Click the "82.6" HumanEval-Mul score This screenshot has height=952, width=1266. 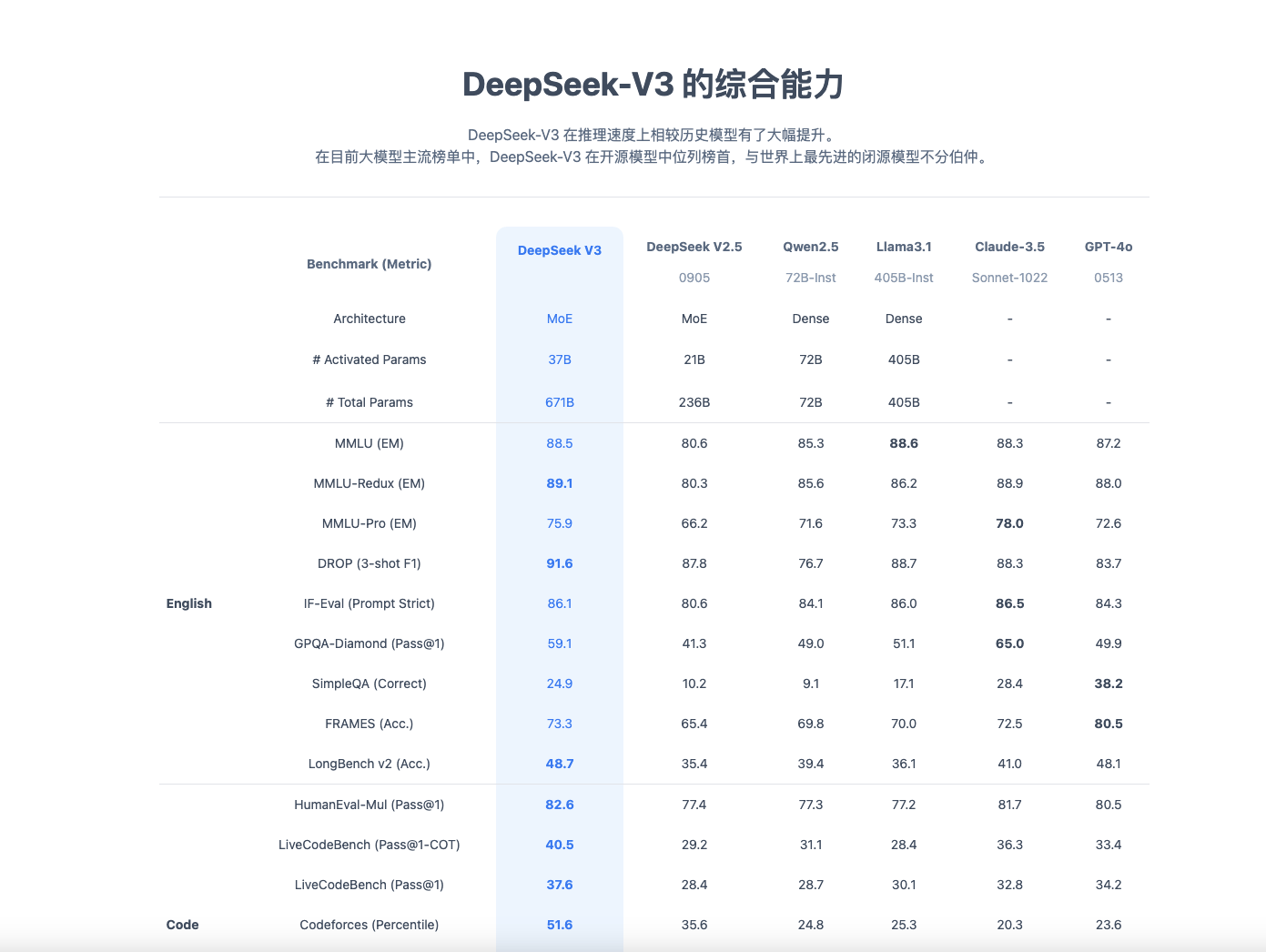(x=560, y=805)
